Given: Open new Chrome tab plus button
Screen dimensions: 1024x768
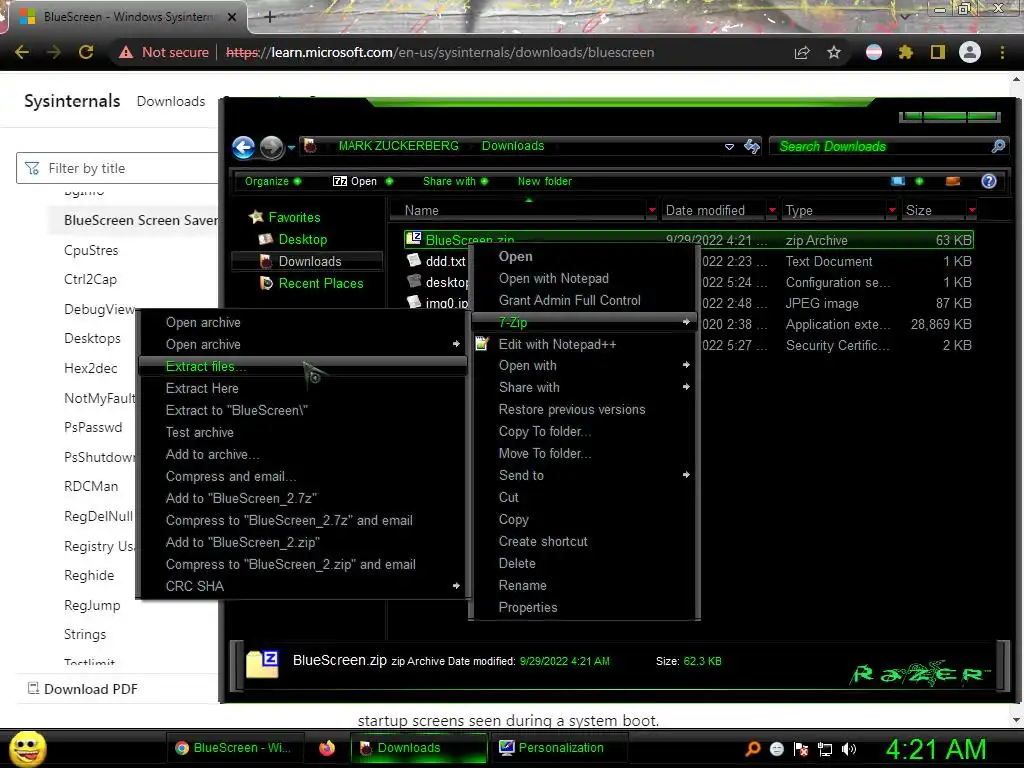Looking at the screenshot, I should coord(269,17).
